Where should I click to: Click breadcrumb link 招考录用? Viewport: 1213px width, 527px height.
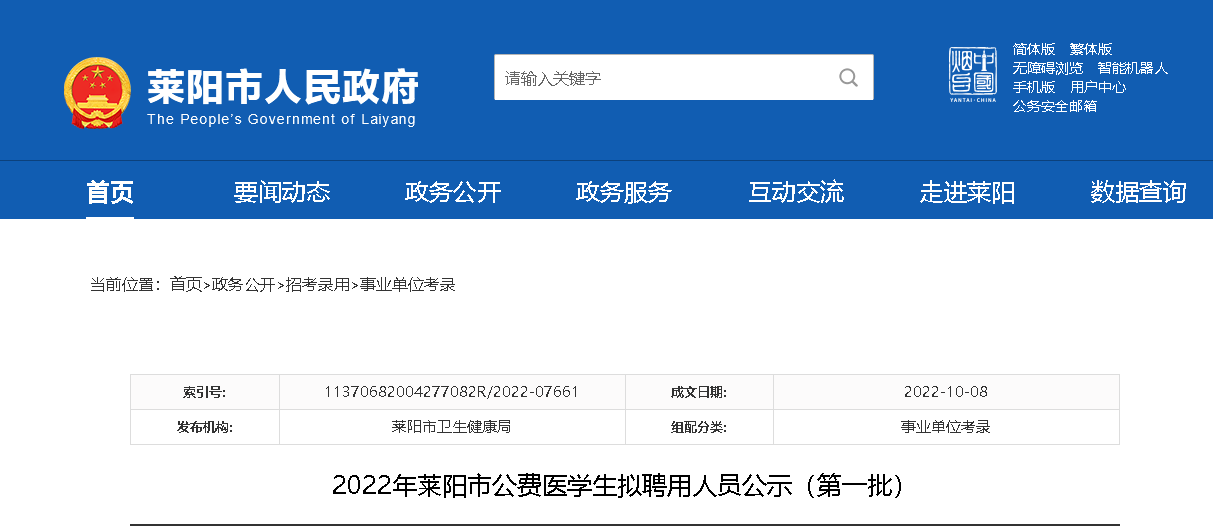pos(318,285)
